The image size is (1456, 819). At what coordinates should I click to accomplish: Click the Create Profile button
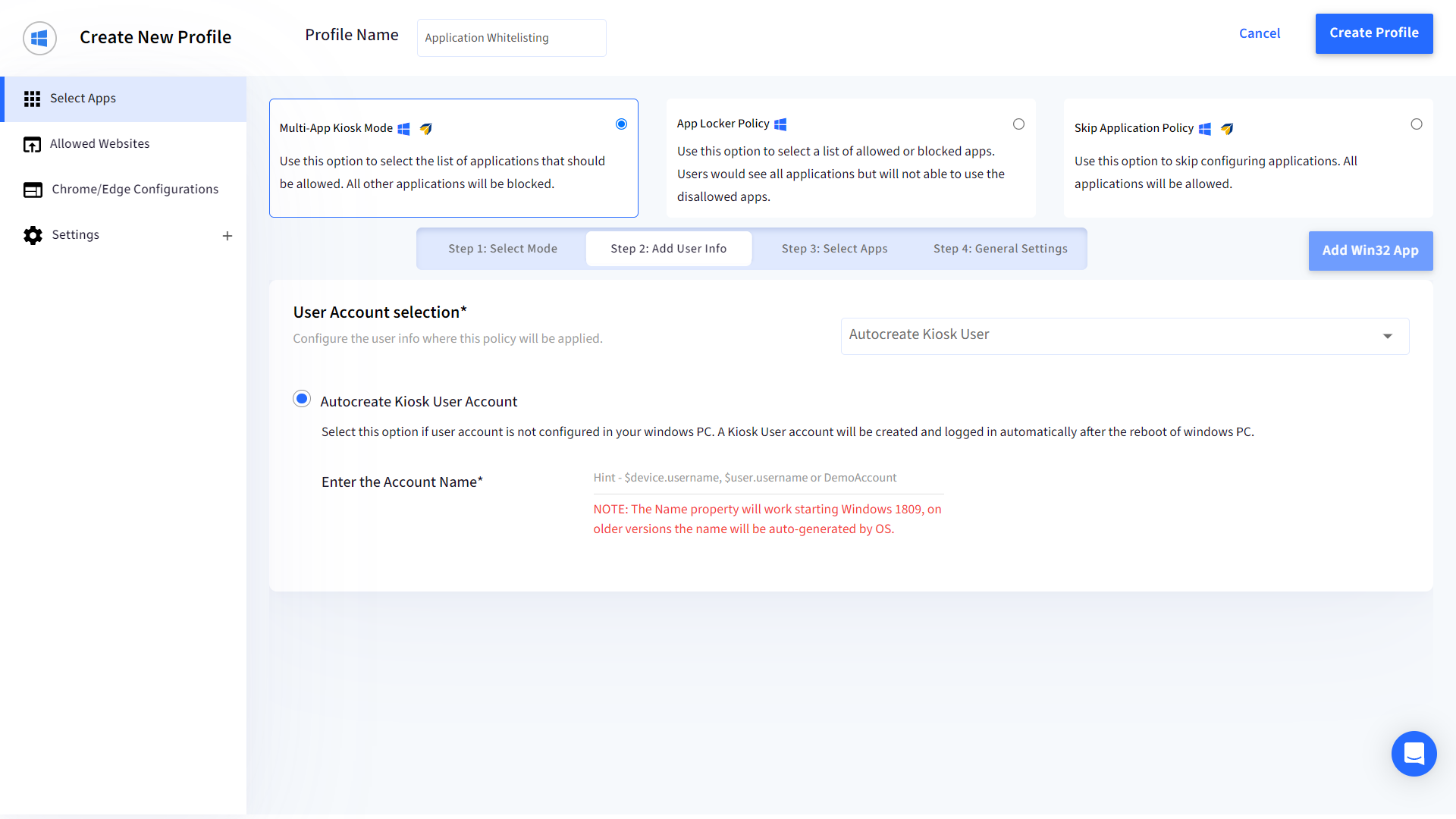(x=1373, y=33)
